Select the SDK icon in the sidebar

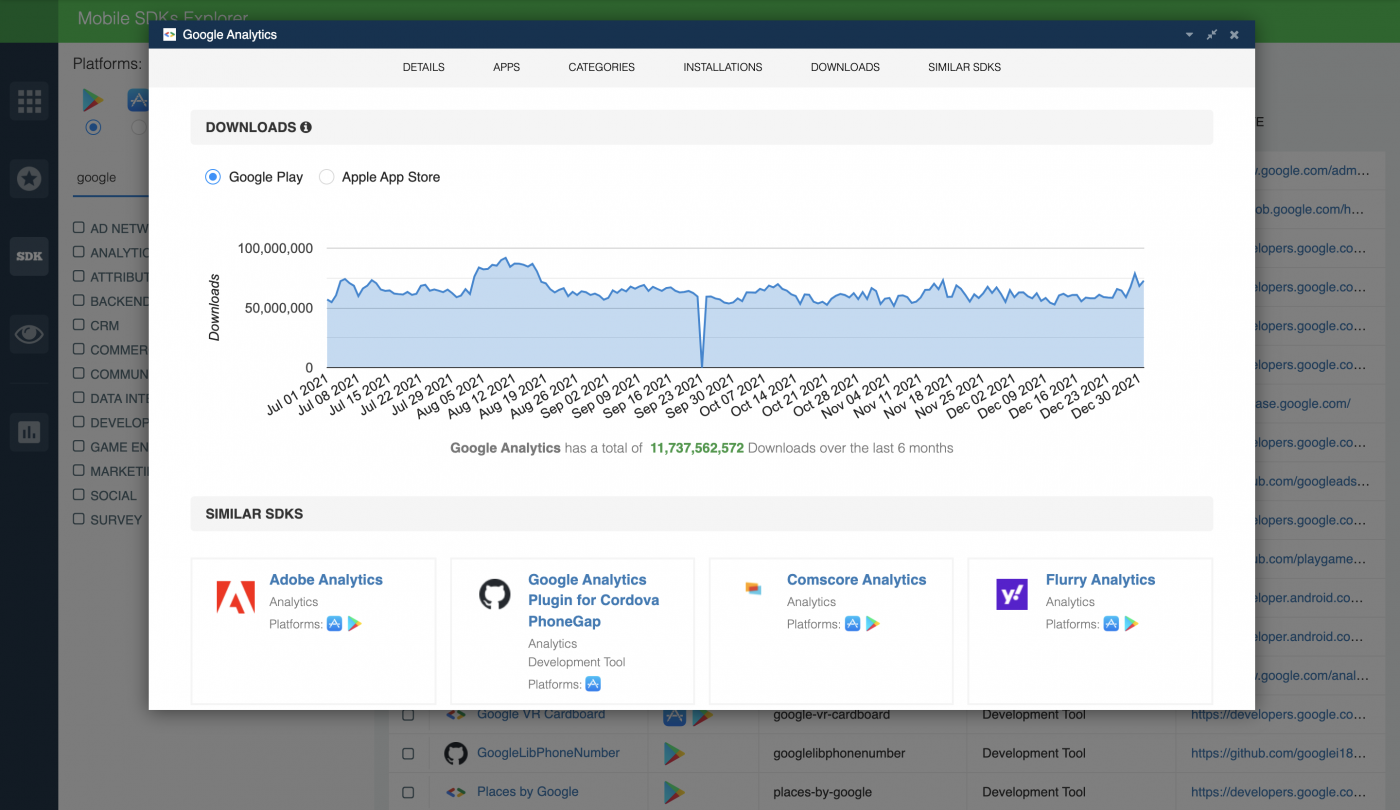(29, 256)
